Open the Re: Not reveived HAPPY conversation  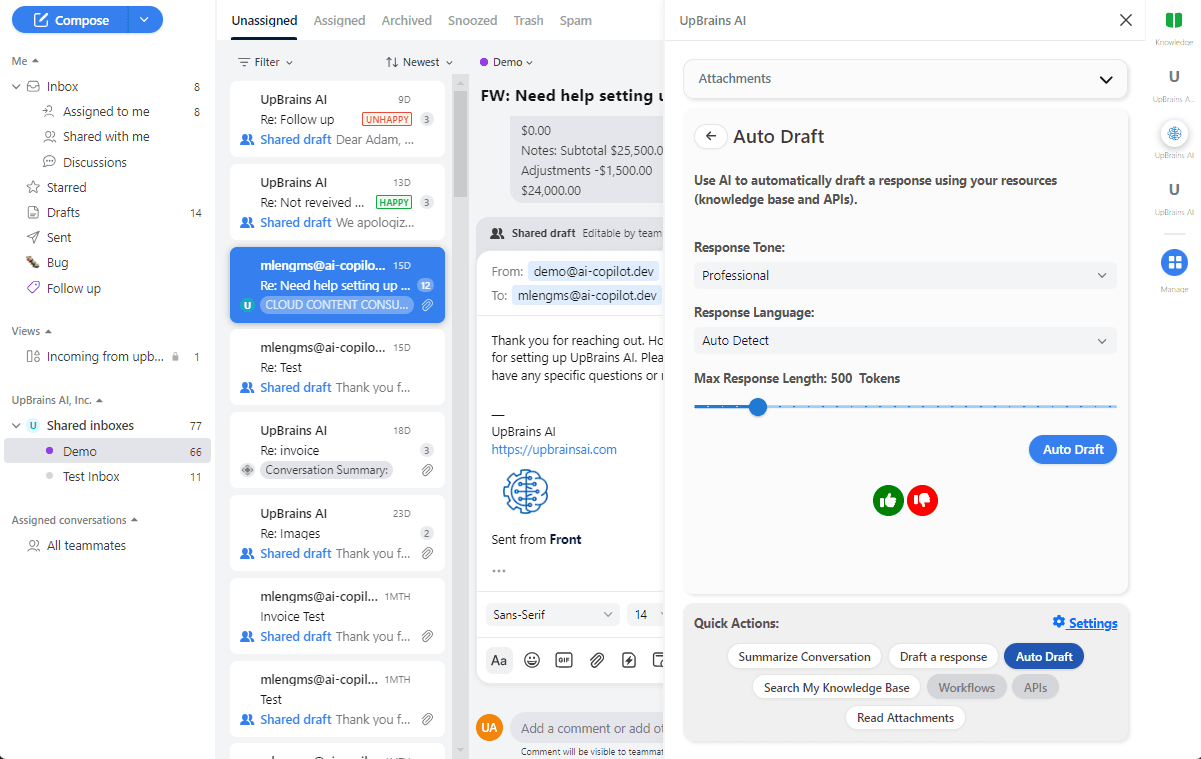tap(337, 202)
